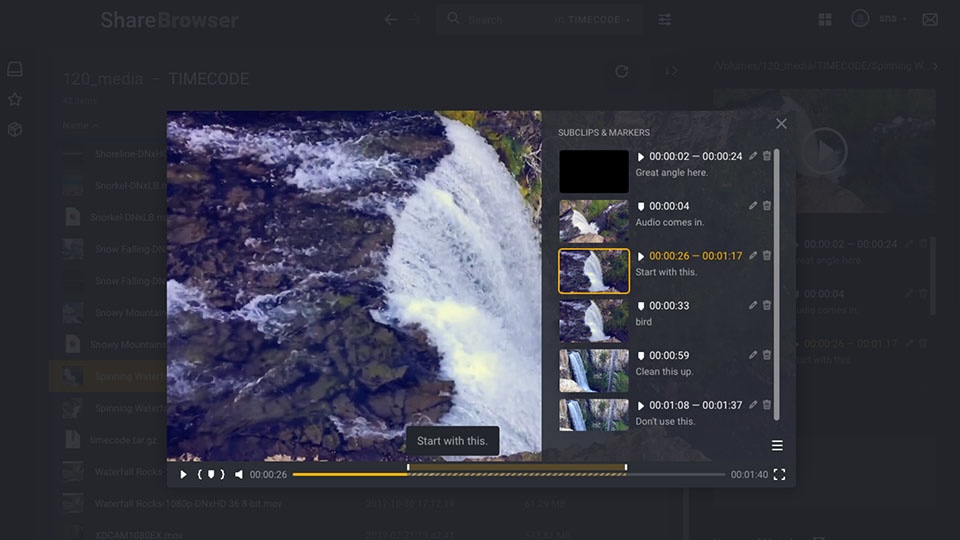960x540 pixels.
Task: Jump to the 00:00:59 marker
Action: 640,356
